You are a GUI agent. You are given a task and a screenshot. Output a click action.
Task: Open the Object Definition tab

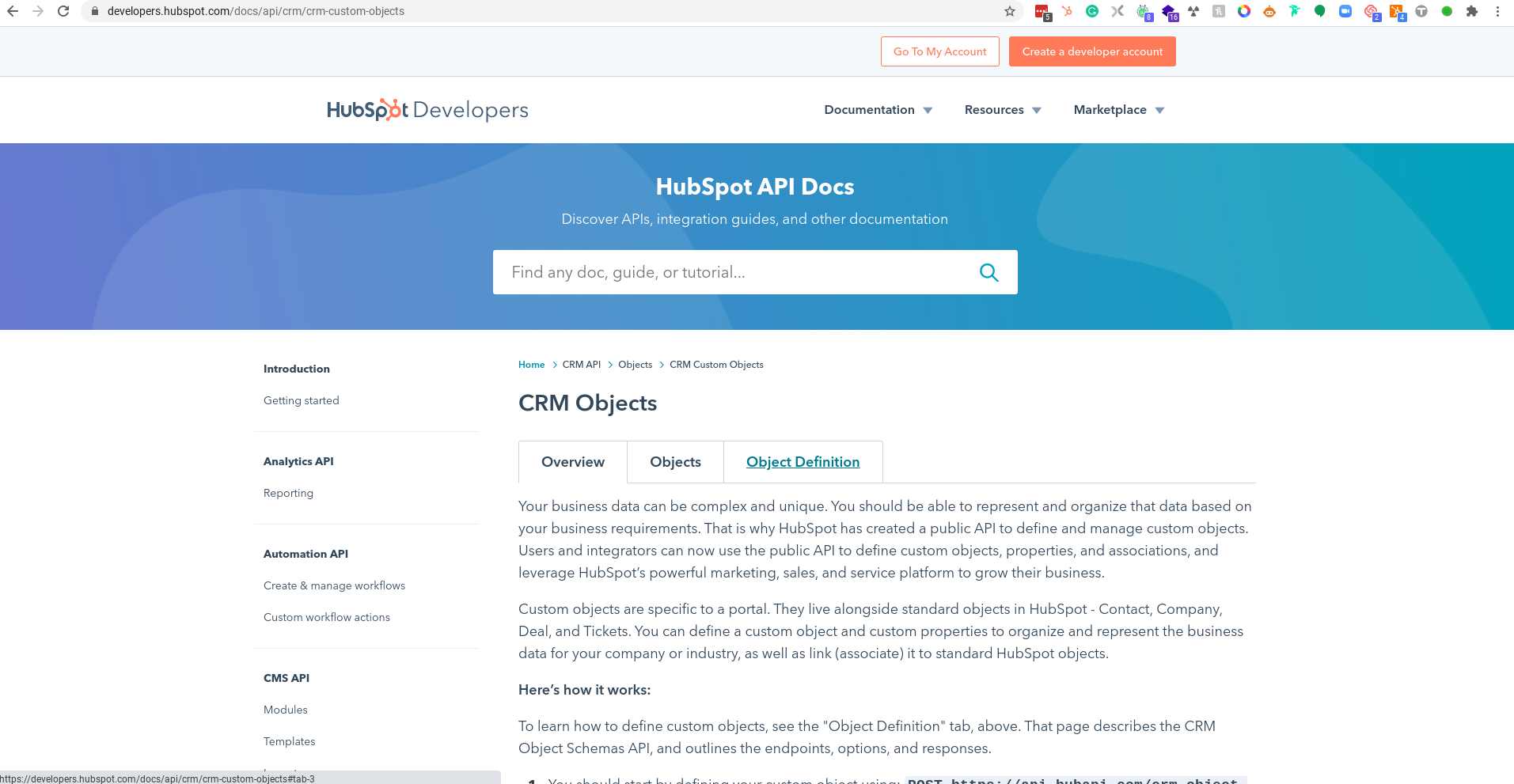click(803, 462)
